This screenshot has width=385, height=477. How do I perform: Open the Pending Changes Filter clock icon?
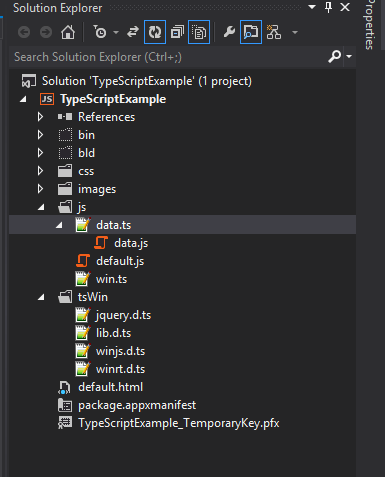pos(100,32)
